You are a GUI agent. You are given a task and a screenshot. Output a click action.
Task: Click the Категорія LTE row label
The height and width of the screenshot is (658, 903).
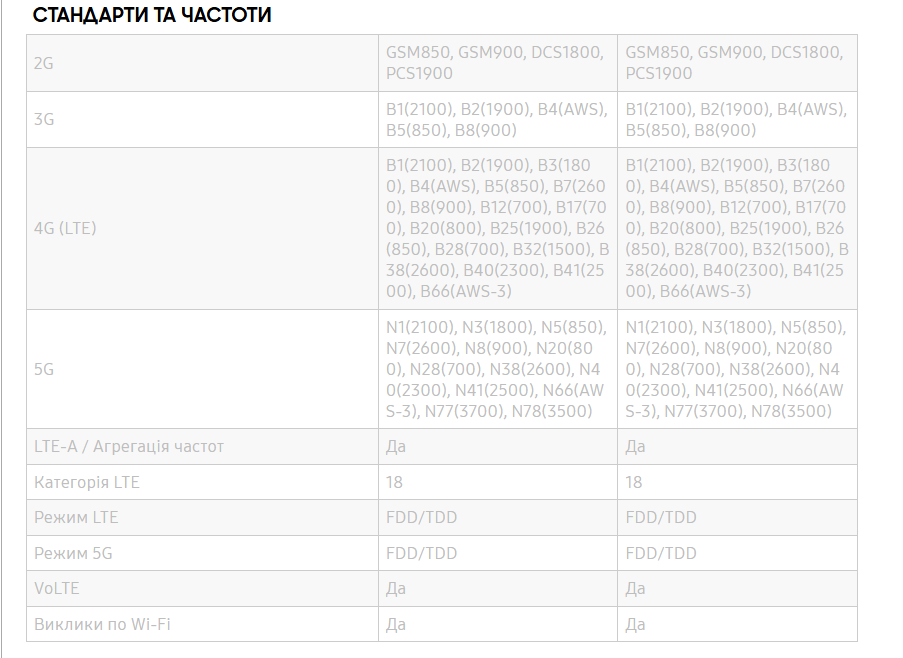(86, 482)
